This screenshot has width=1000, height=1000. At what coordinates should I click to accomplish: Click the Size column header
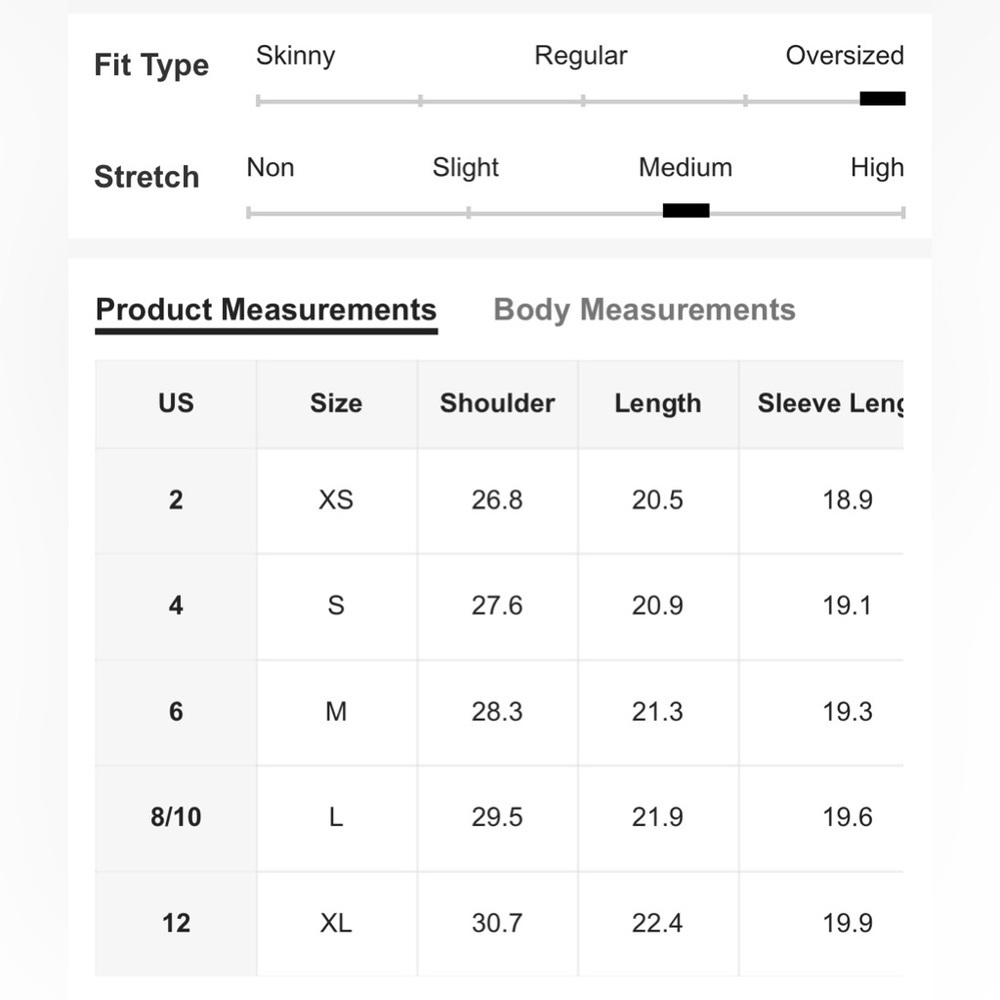point(336,404)
